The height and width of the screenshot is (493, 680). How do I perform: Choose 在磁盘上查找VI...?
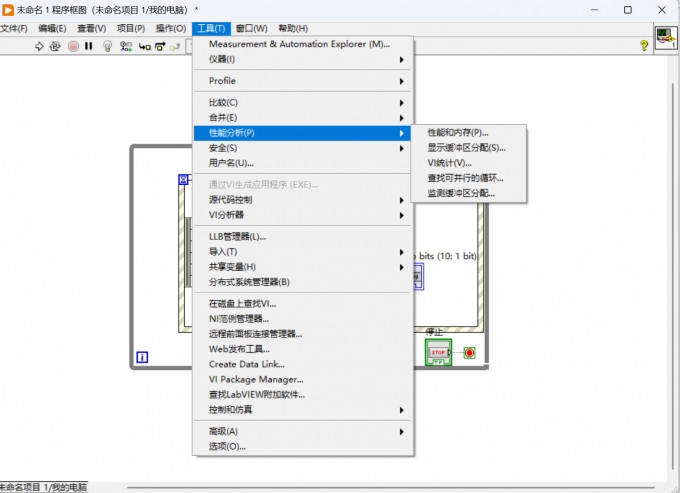(303, 304)
